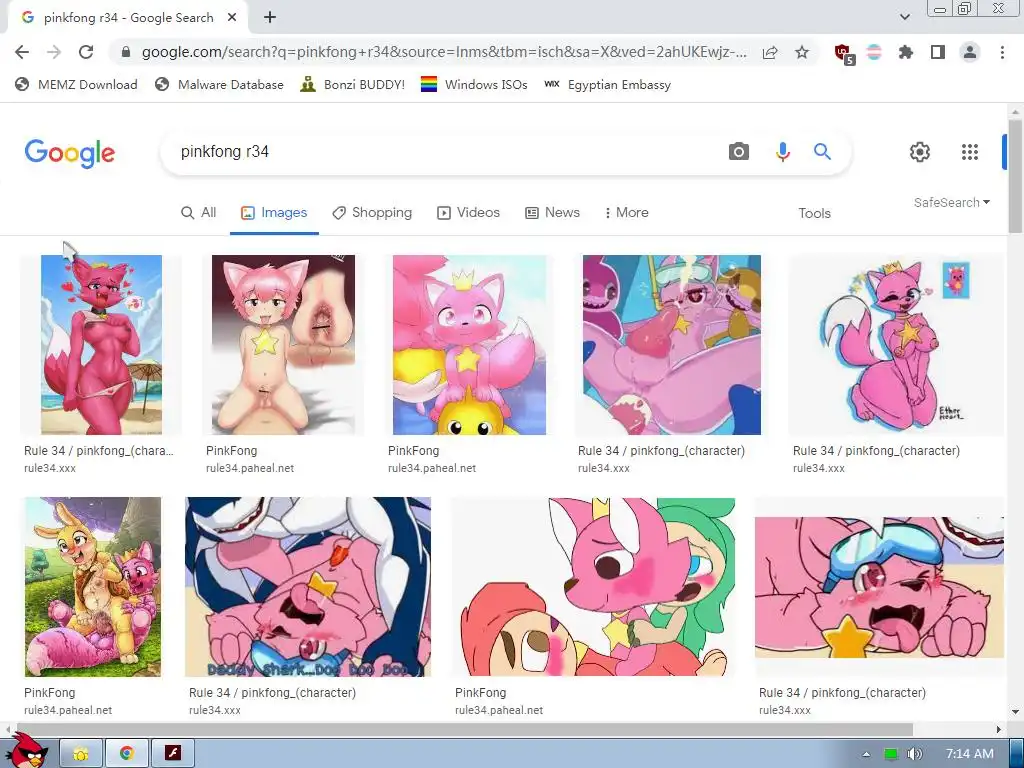
Task: Click inside the Google search box
Action: 444,152
